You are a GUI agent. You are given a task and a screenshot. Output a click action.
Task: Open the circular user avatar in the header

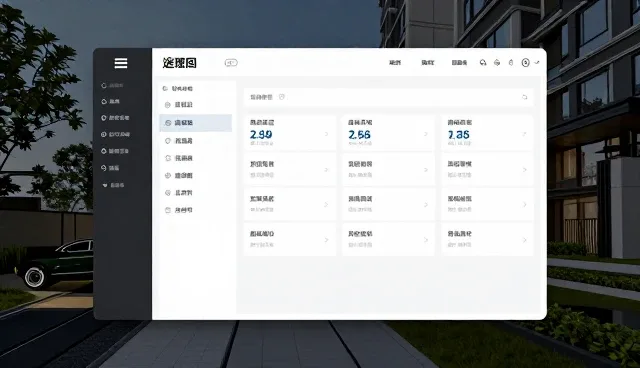pos(525,63)
